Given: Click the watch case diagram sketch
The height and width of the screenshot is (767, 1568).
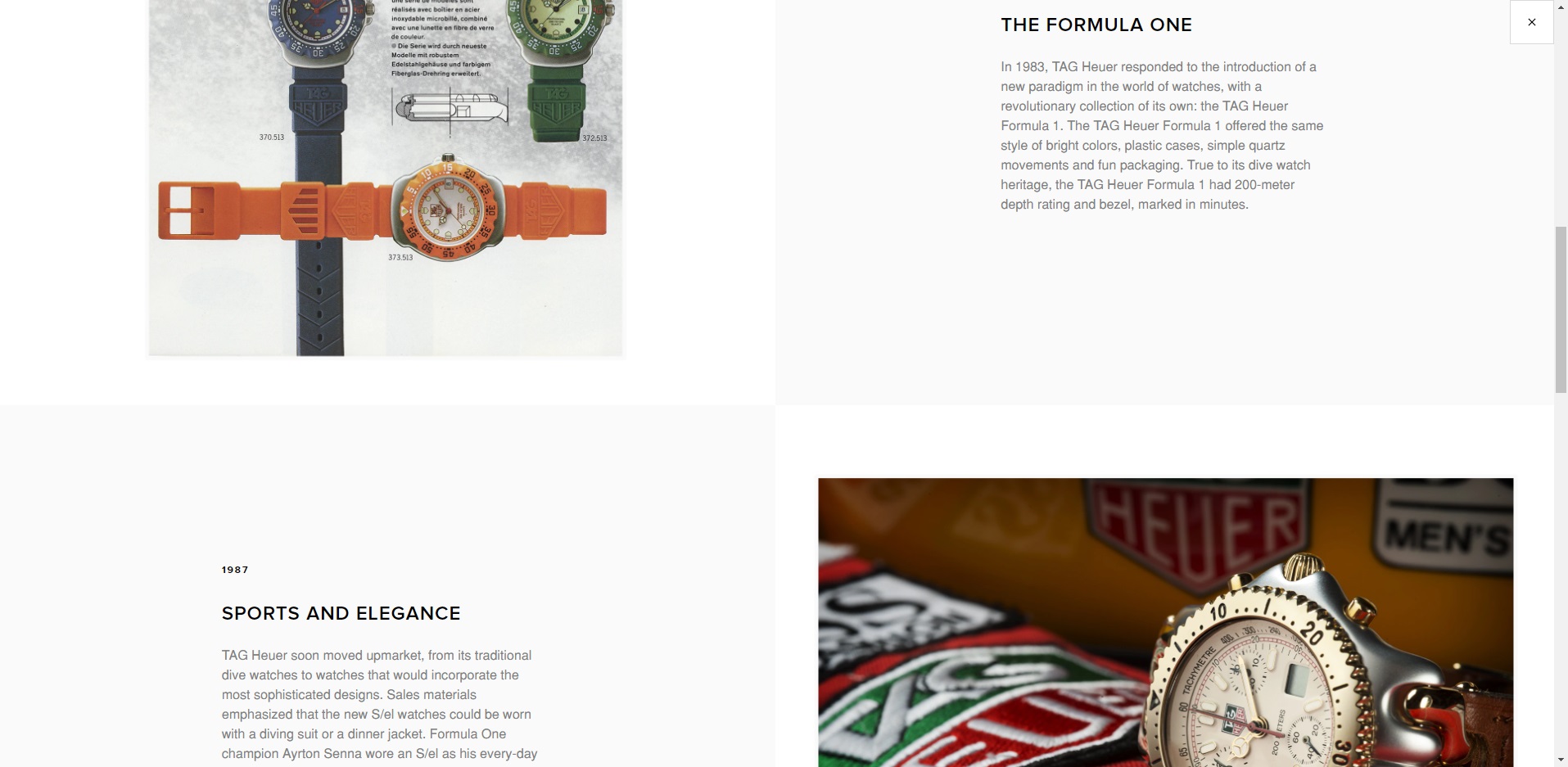Looking at the screenshot, I should pos(450,110).
